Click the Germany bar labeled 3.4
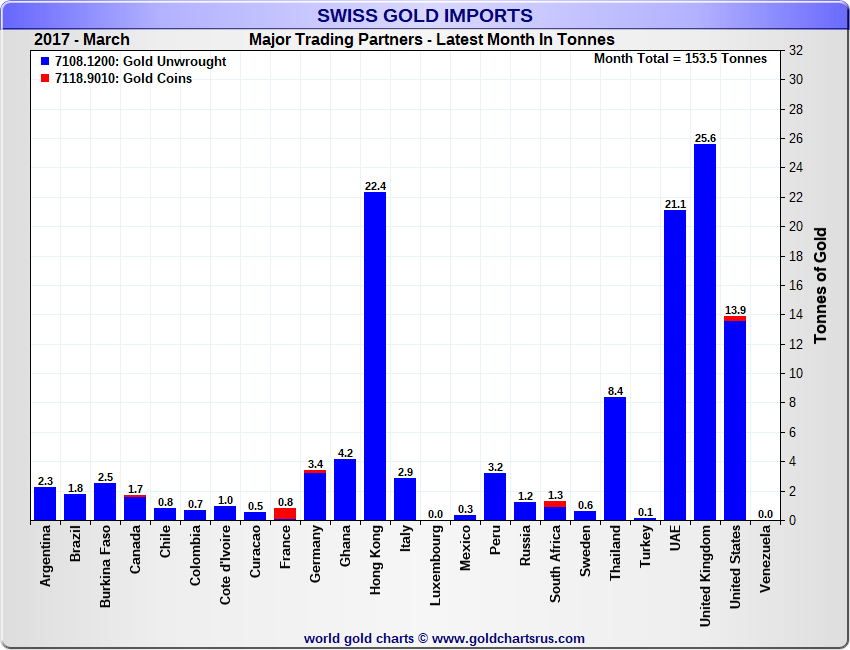Image resolution: width=850 pixels, height=650 pixels. (x=315, y=496)
